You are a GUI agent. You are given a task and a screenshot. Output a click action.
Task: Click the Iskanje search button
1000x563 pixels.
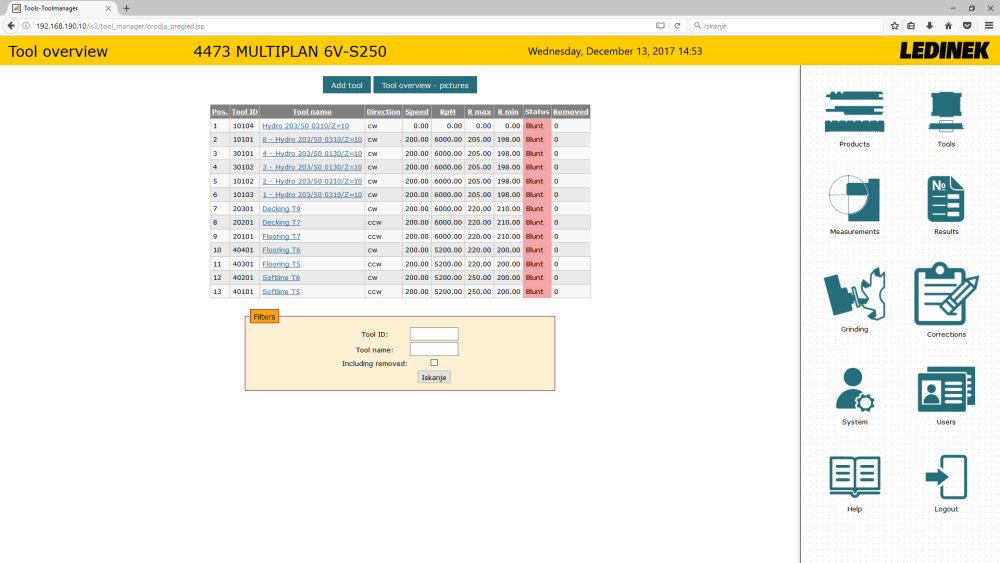(x=434, y=377)
